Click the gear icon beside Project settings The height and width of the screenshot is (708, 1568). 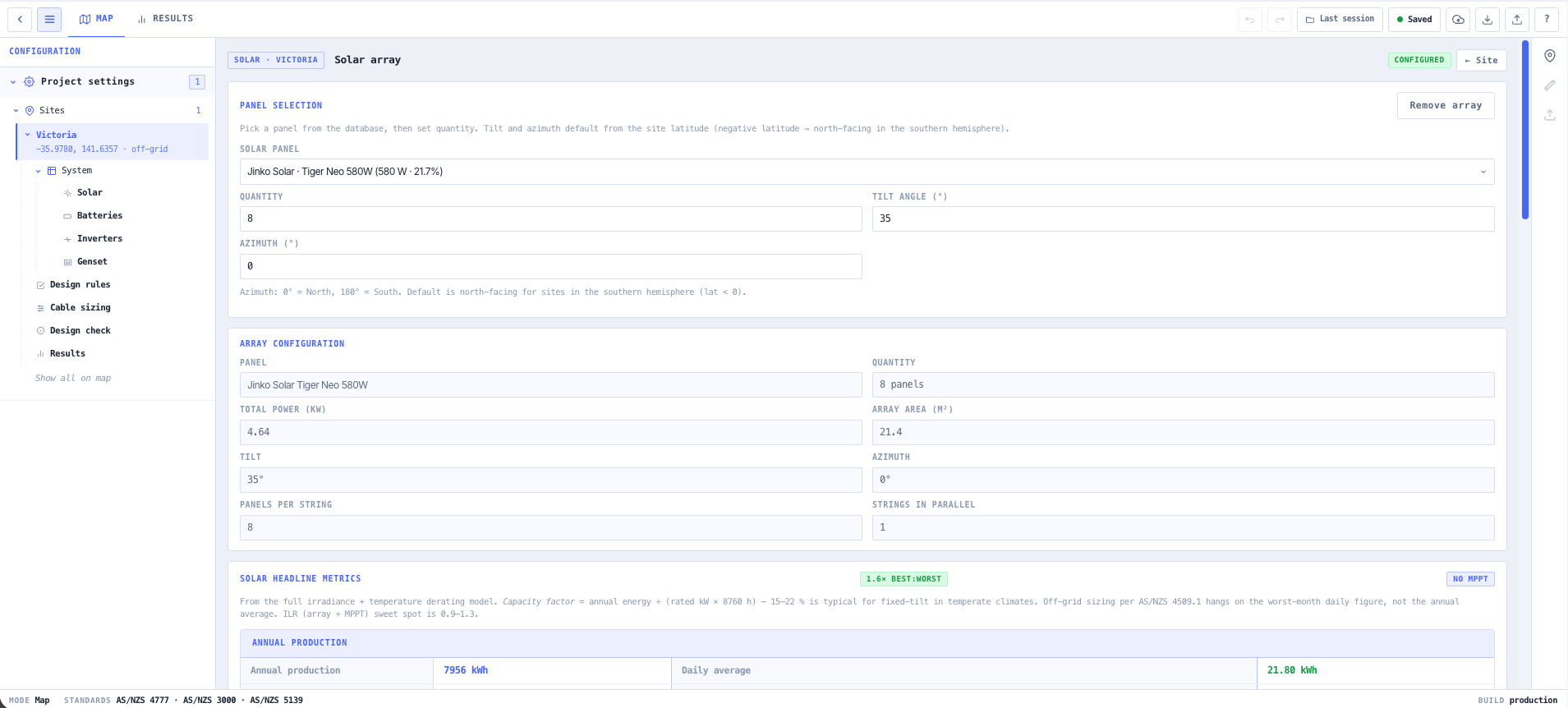30,81
